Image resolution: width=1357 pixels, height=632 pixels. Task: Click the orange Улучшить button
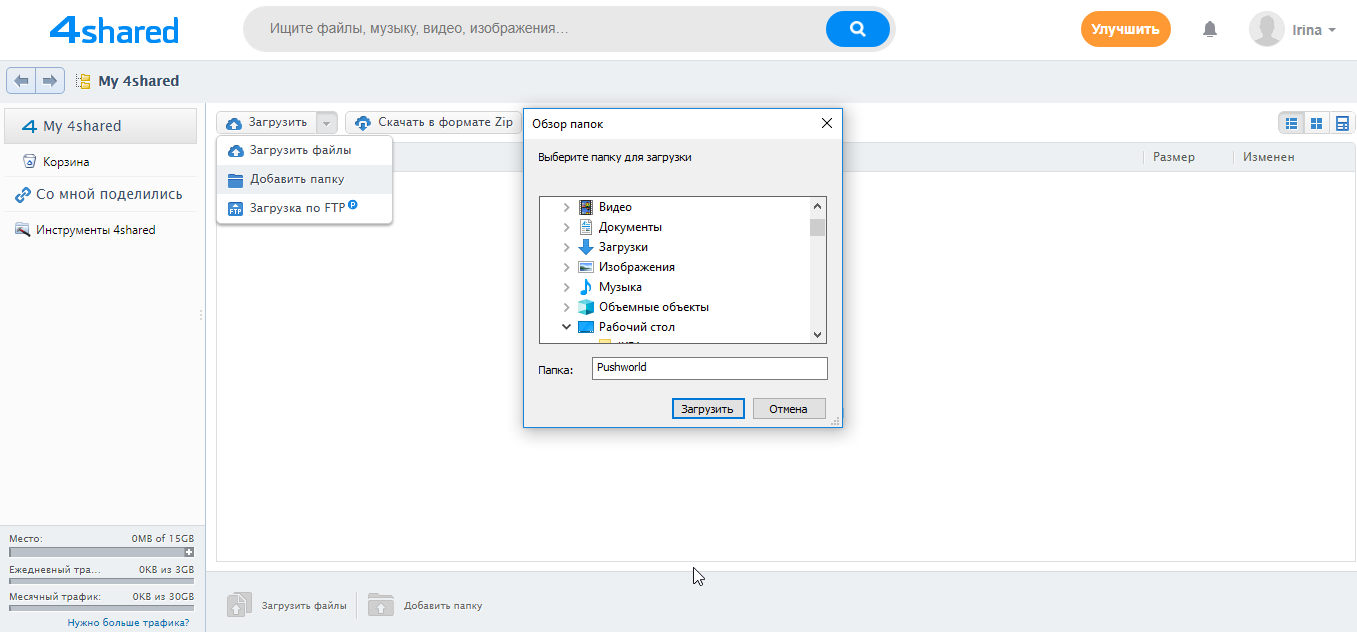1125,29
